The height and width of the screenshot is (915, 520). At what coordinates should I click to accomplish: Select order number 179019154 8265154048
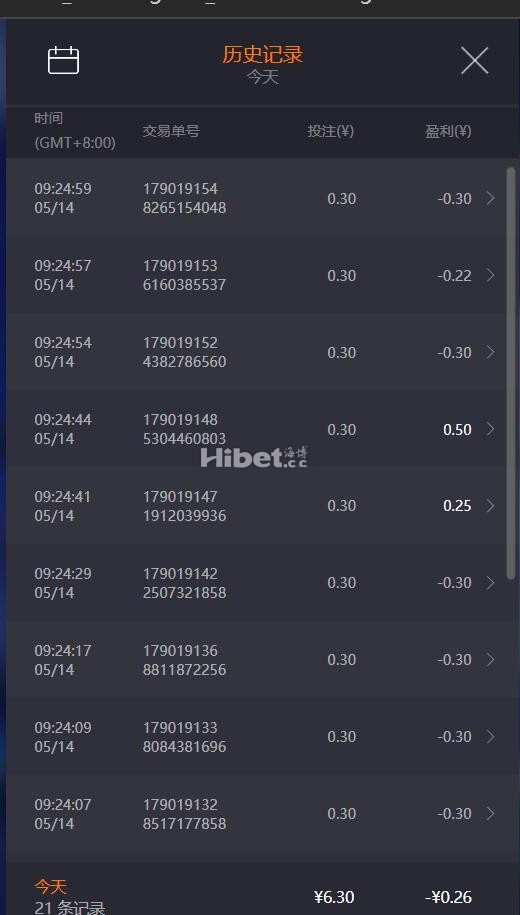point(184,198)
